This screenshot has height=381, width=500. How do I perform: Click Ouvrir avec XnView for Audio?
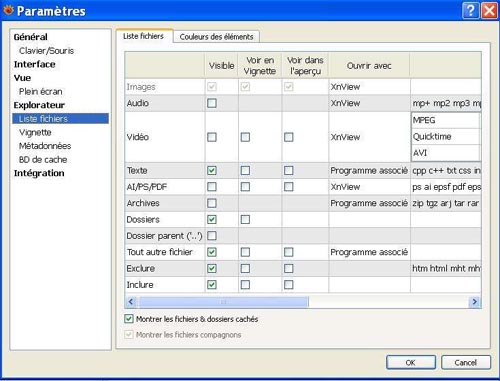click(x=369, y=103)
